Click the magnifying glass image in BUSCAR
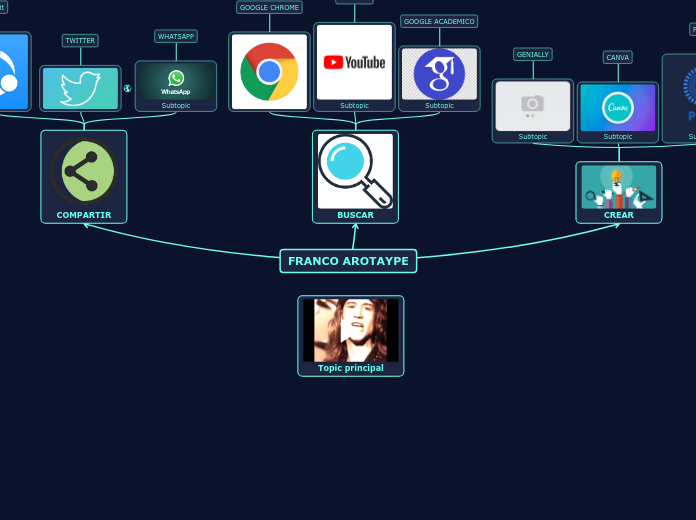This screenshot has height=520, width=696. [355, 171]
